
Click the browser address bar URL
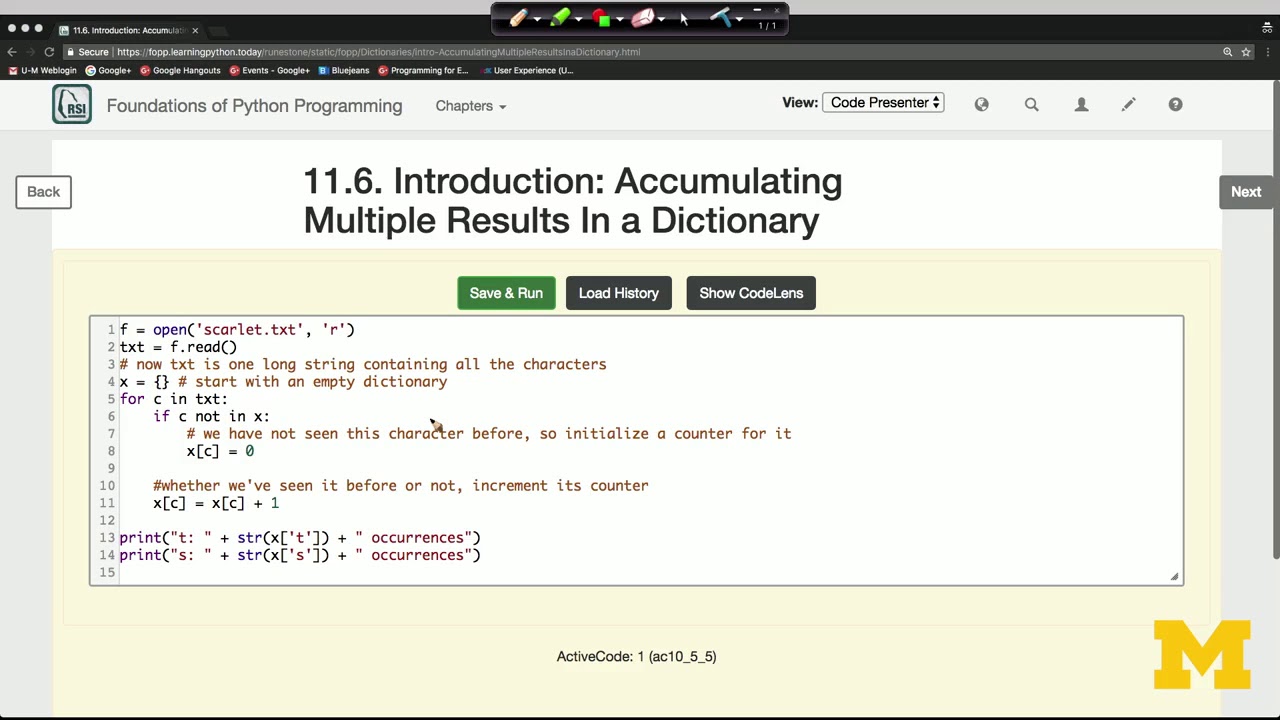tap(378, 52)
